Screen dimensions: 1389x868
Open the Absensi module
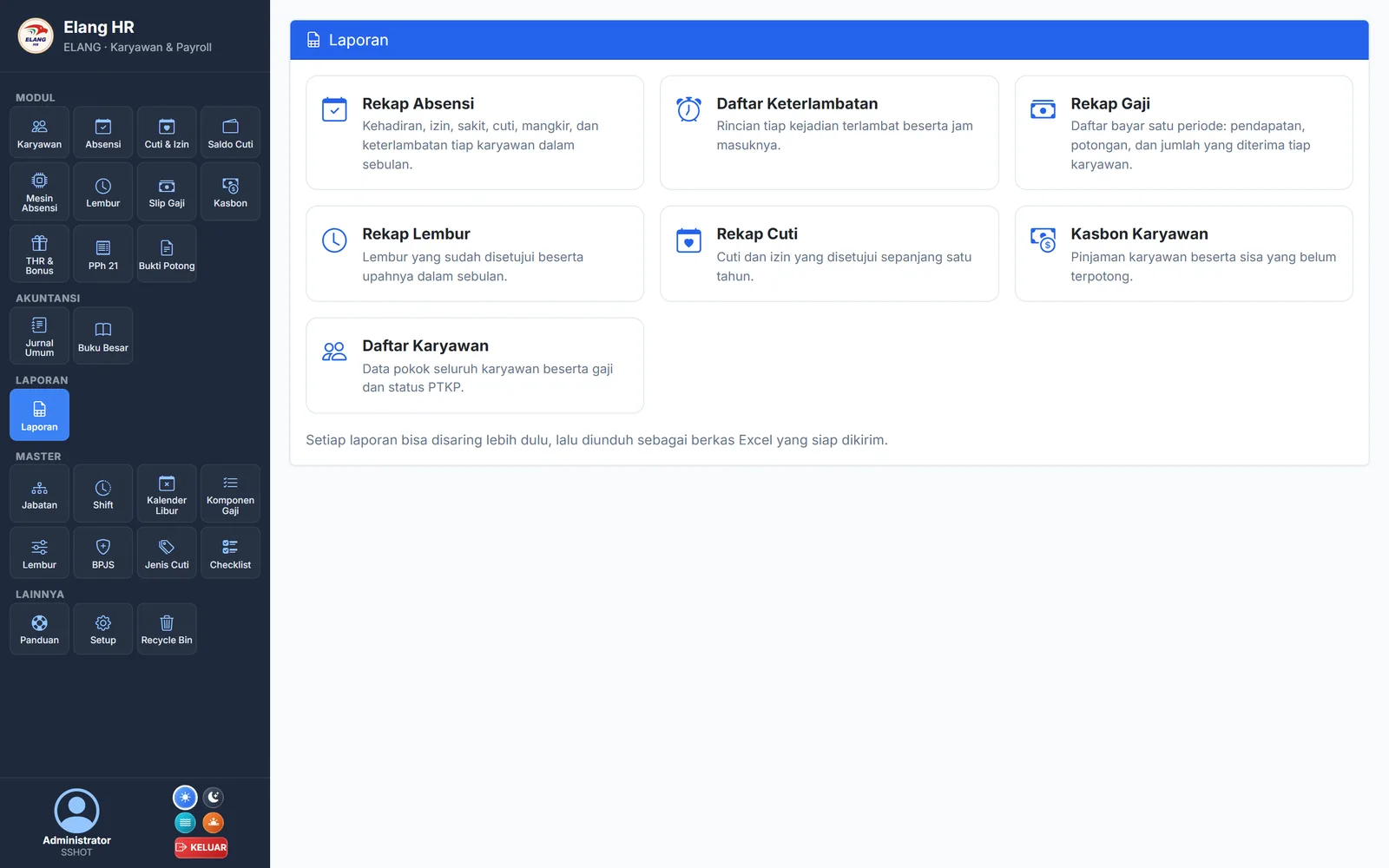coord(103,133)
